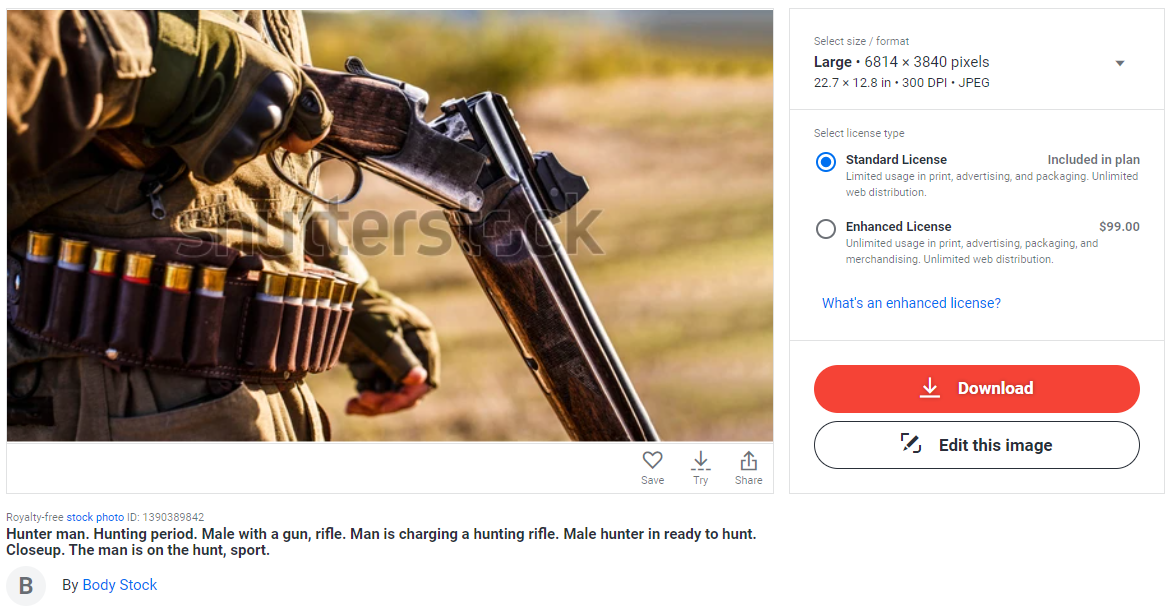Click the edit pencil icon
The image size is (1168, 614).
[x=910, y=443]
